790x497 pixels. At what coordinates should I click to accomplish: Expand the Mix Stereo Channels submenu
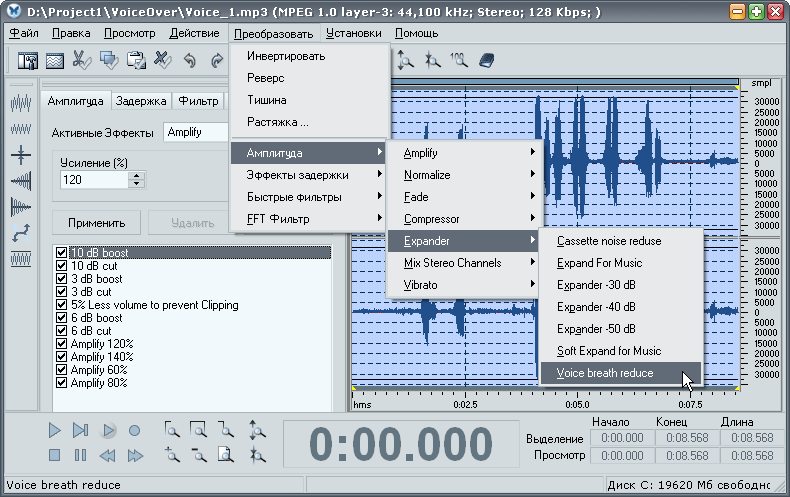click(x=464, y=263)
